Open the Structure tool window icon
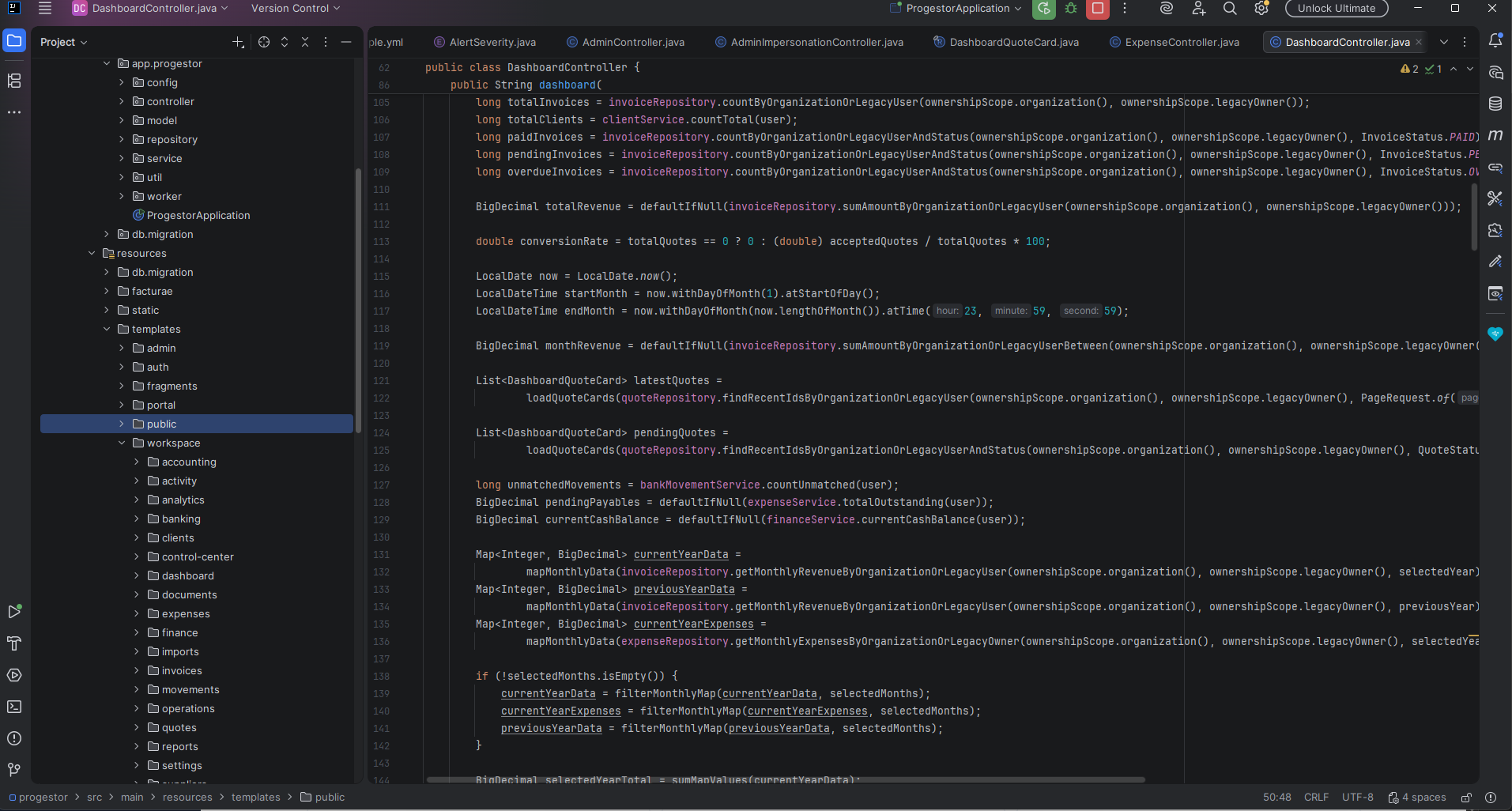The width and height of the screenshot is (1512, 811). 14,81
